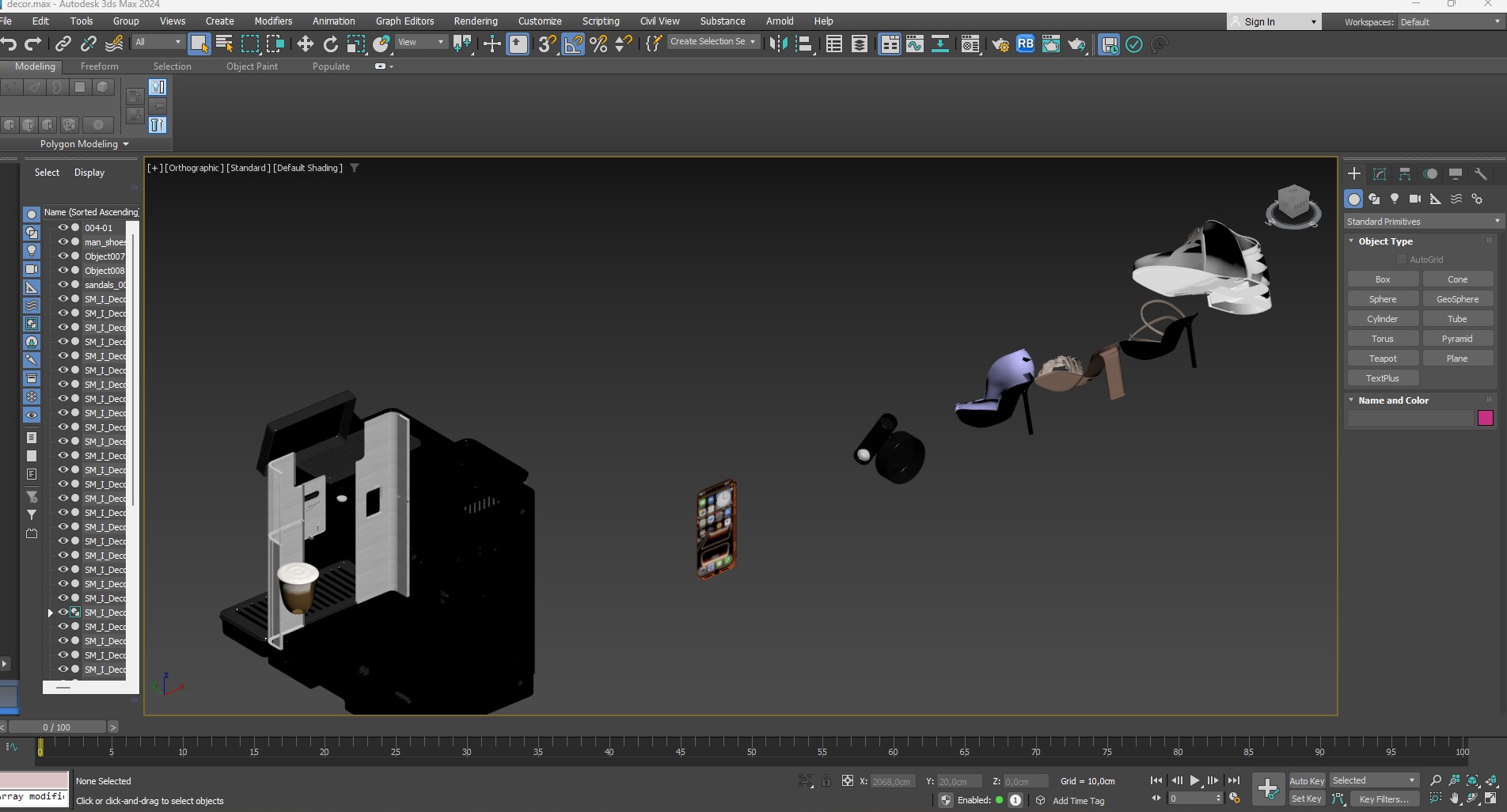Open the Standard Primitives dropdown

pos(1422,222)
